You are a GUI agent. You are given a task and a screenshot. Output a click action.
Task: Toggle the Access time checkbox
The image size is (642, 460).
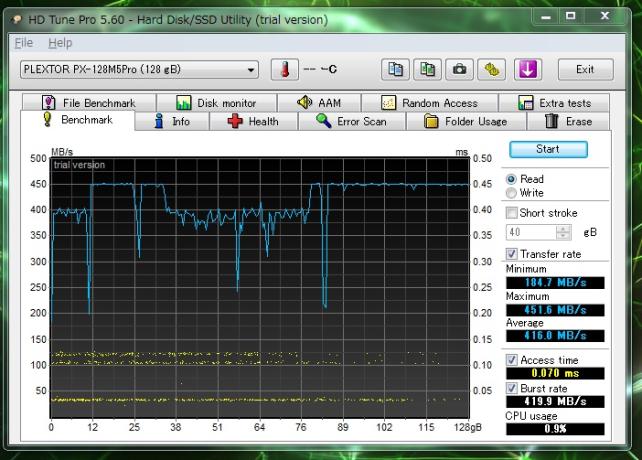pyautogui.click(x=513, y=360)
